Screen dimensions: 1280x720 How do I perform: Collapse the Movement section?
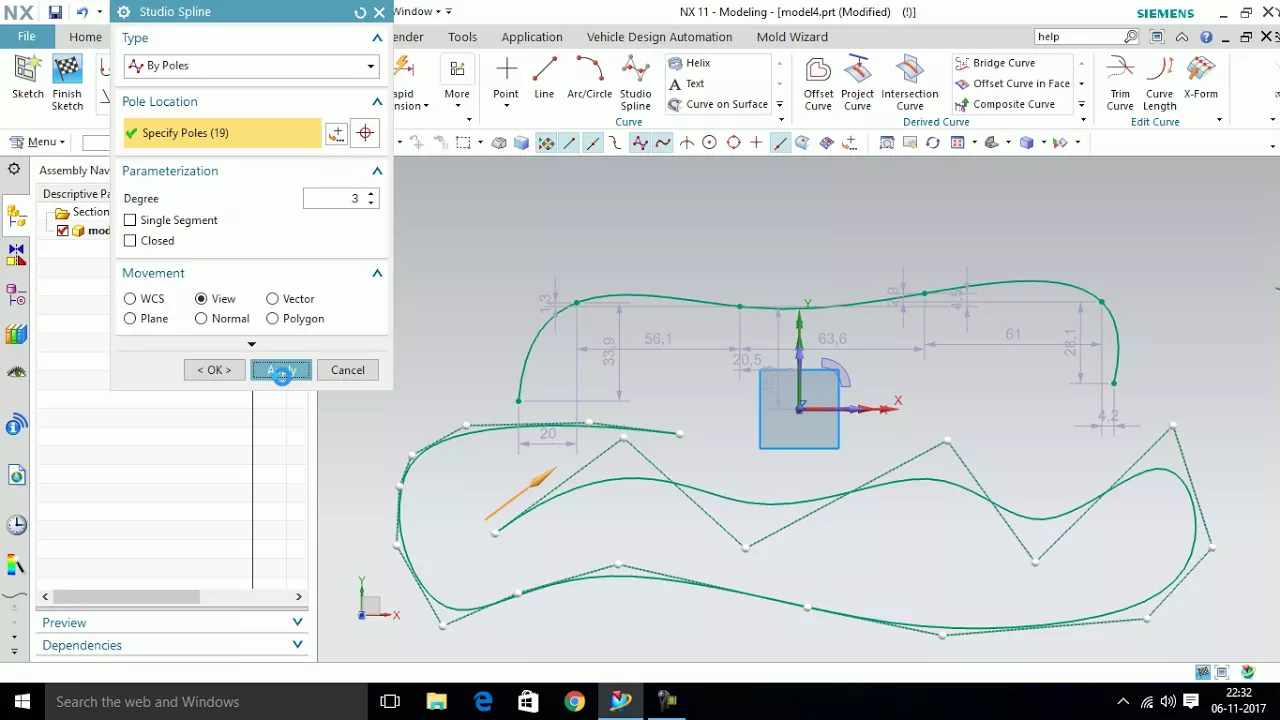377,273
